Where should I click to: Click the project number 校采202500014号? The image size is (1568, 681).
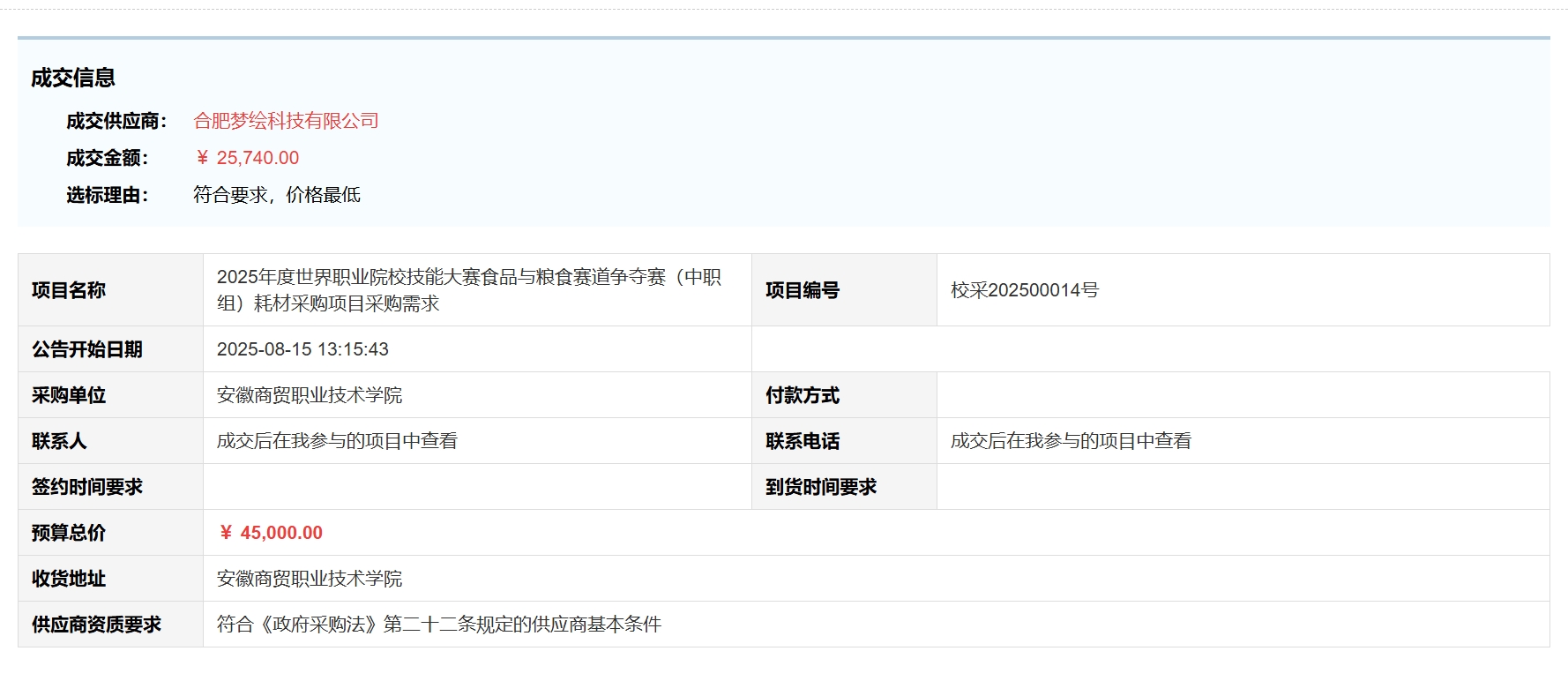[x=1025, y=290]
